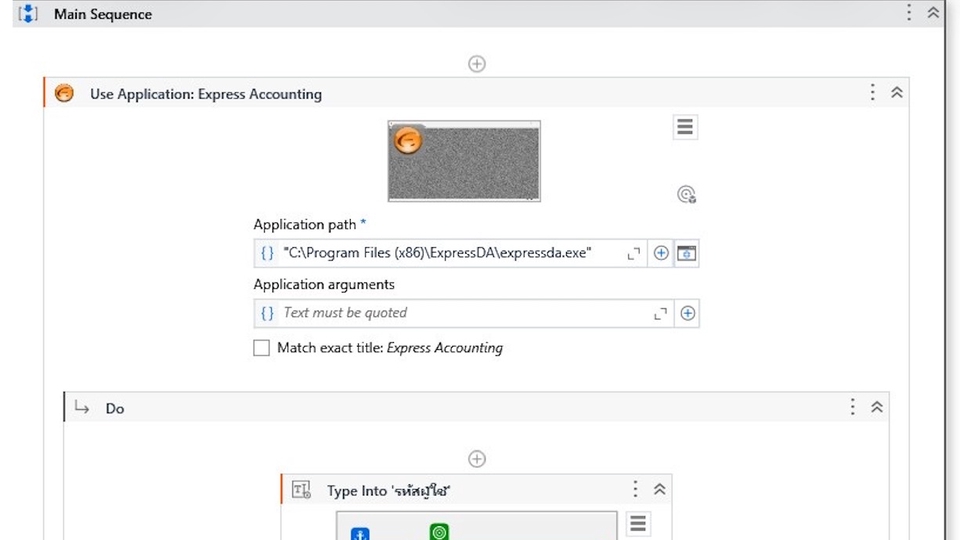Open hamburger menu in Type Into activity

coord(638,524)
